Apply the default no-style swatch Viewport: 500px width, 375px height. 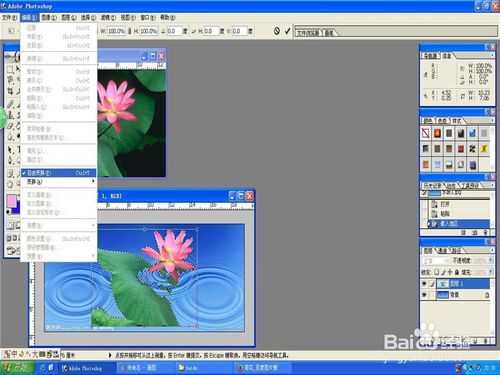point(426,133)
